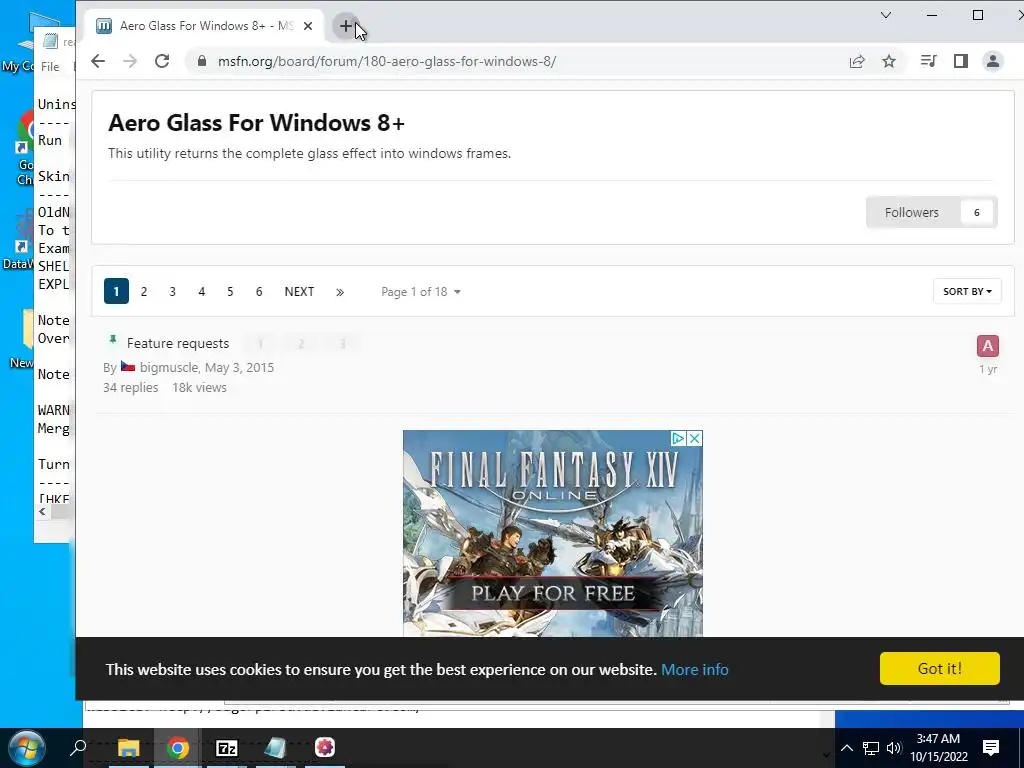Click the msfn.org address bar
This screenshot has width=1024, height=768.
click(x=387, y=61)
